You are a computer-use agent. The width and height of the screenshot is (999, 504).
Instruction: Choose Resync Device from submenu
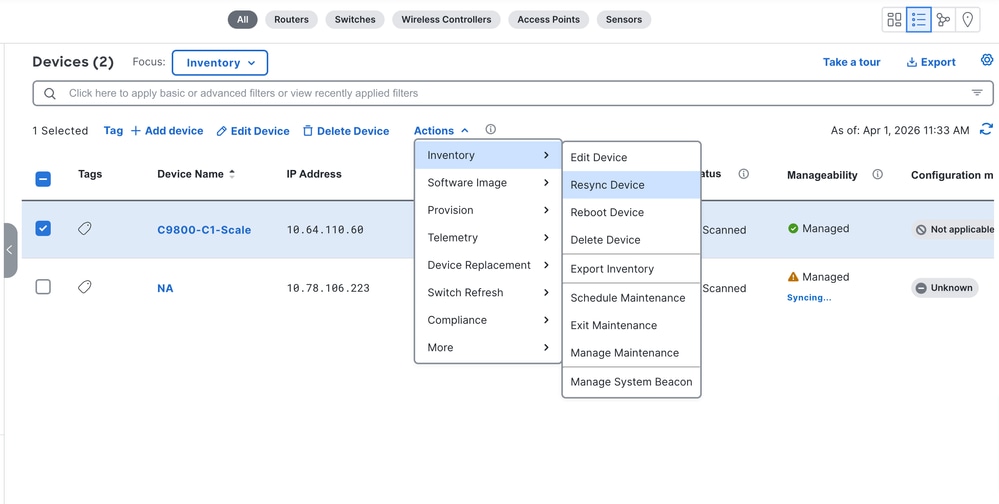[x=631, y=185]
